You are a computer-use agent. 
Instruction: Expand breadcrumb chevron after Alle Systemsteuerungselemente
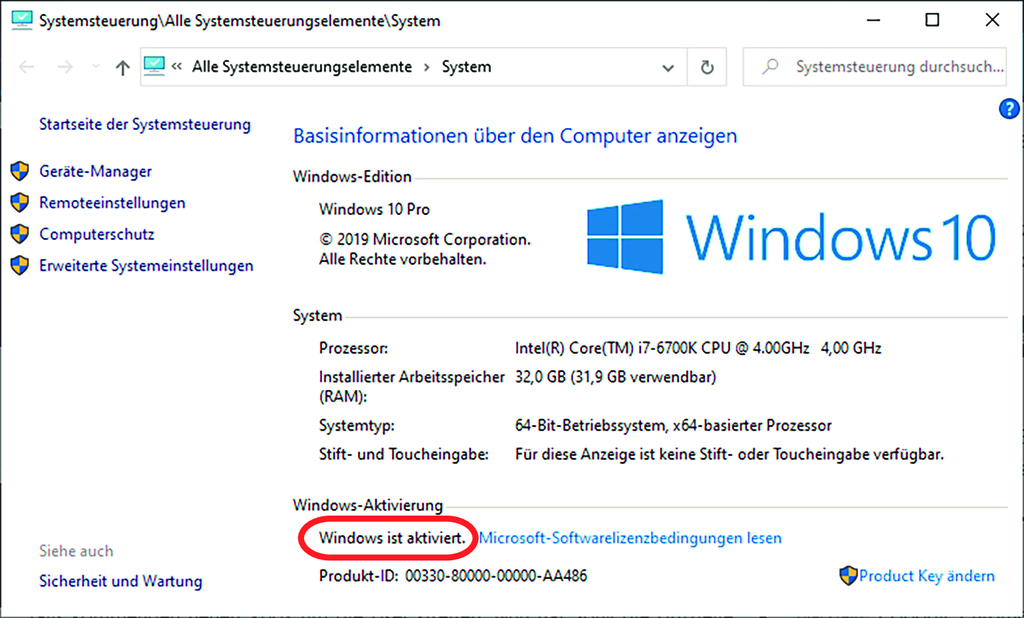(x=426, y=67)
